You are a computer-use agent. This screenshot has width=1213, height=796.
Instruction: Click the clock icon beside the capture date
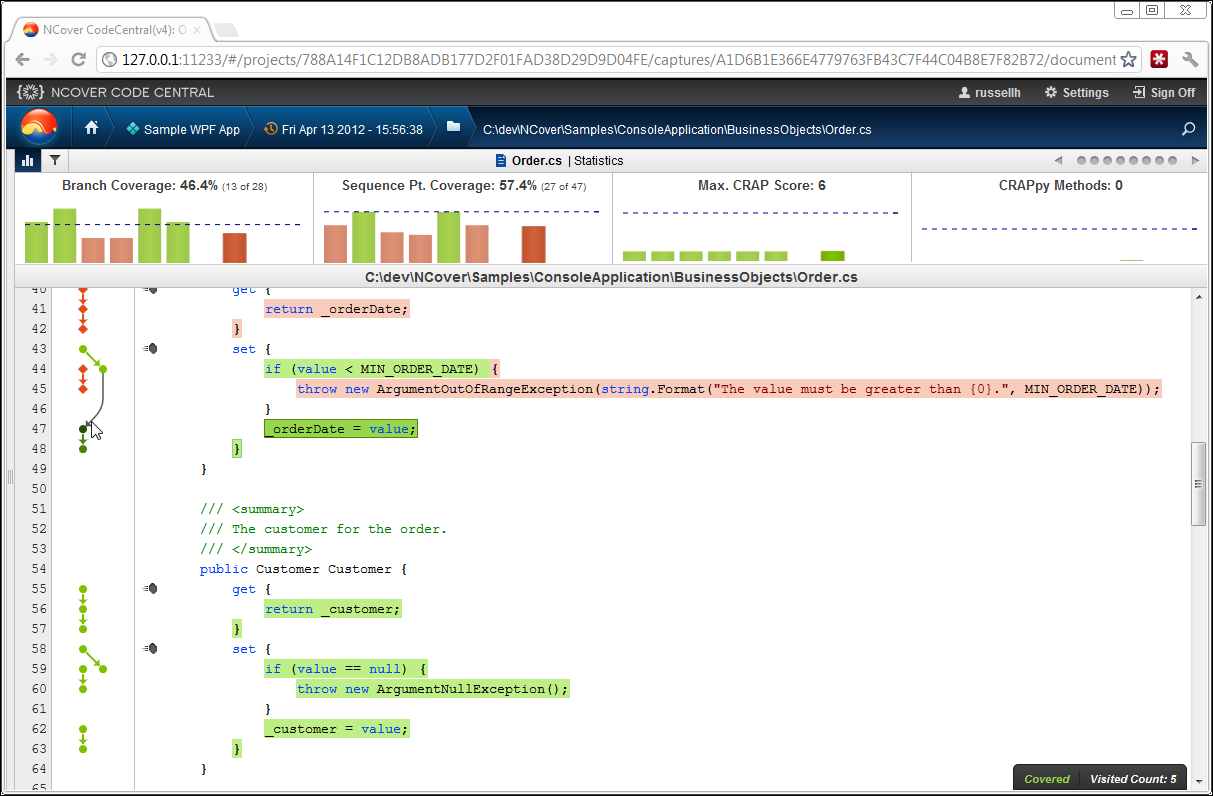(271, 129)
